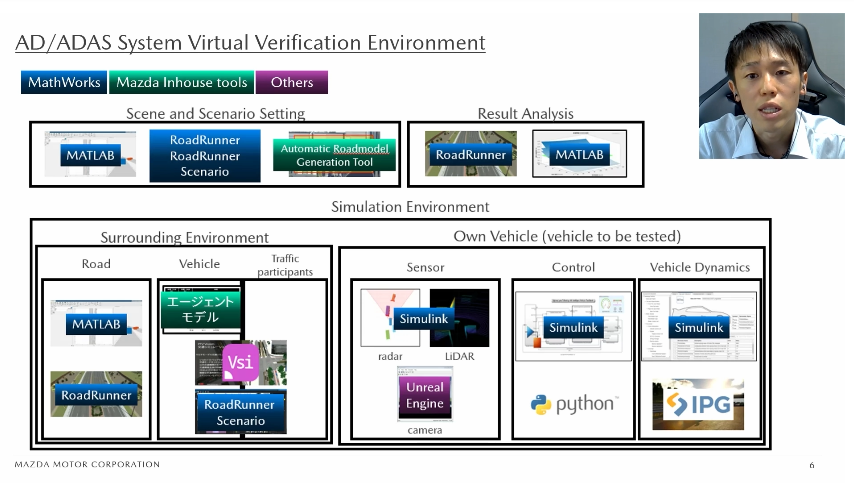854x483 pixels.
Task: Click Simulink model thumbnail under Control
Action: (x=574, y=326)
